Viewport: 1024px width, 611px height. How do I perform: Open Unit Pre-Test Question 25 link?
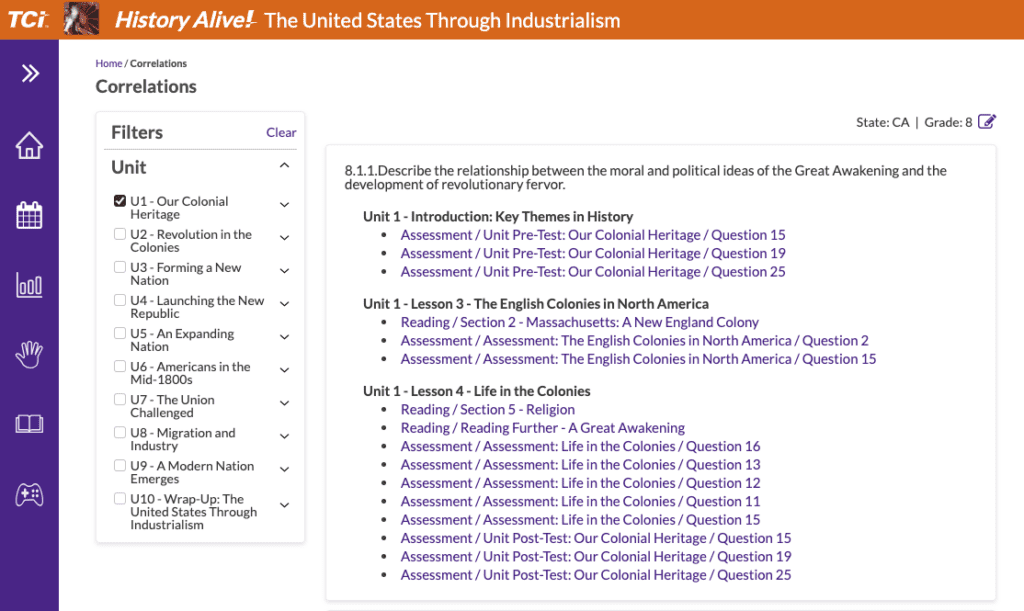point(593,272)
